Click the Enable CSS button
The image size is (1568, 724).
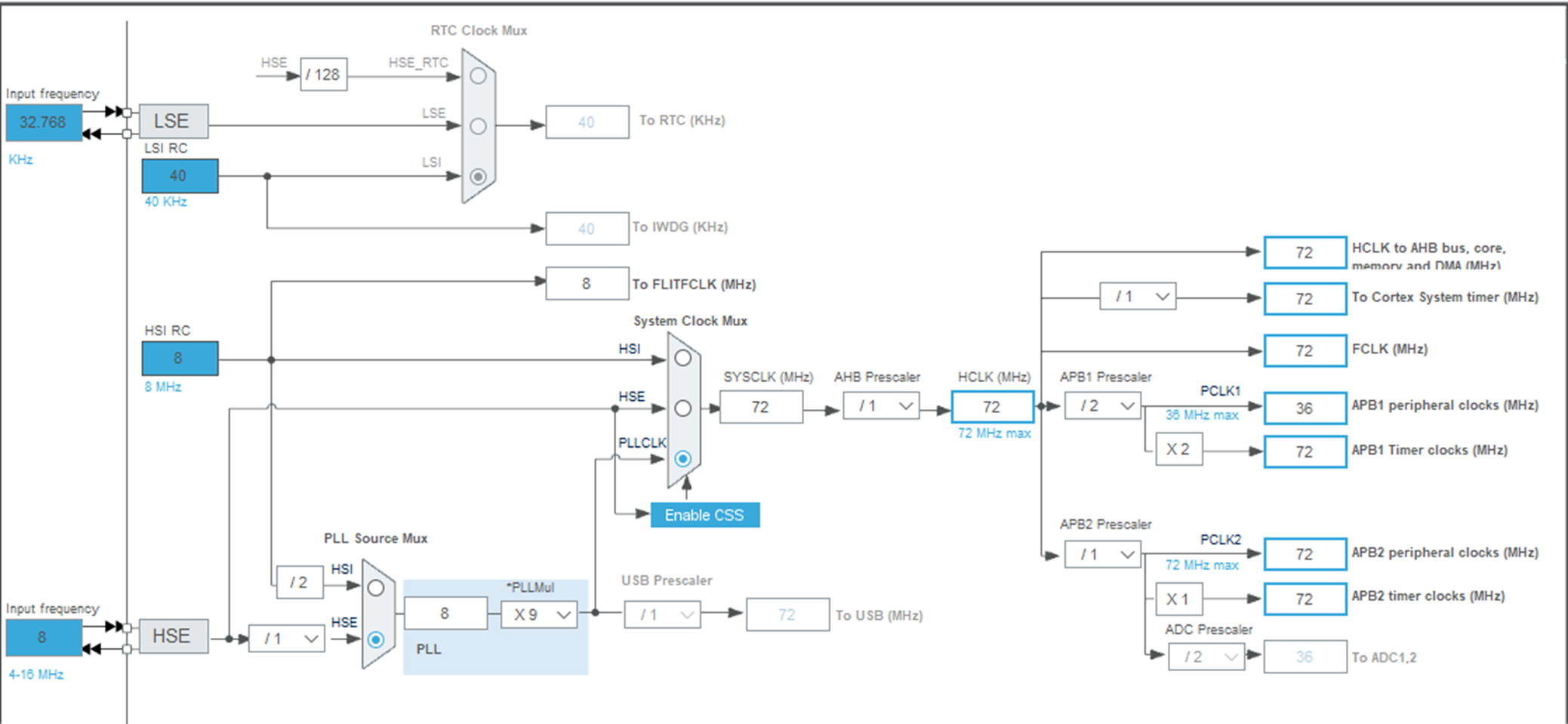(x=704, y=515)
